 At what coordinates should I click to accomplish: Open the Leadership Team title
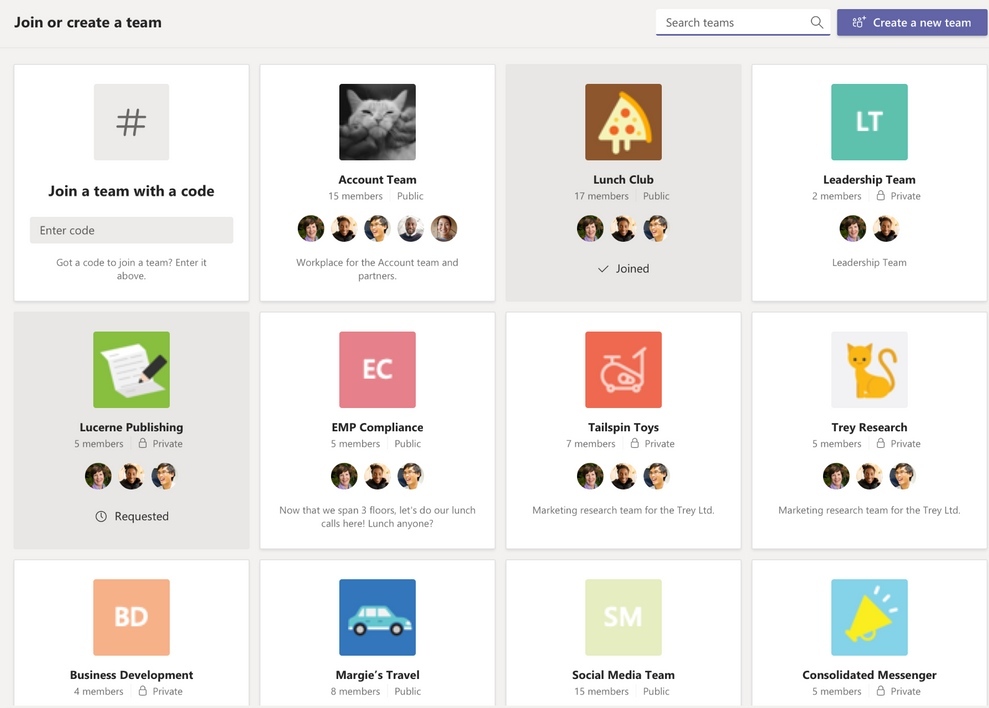869,180
